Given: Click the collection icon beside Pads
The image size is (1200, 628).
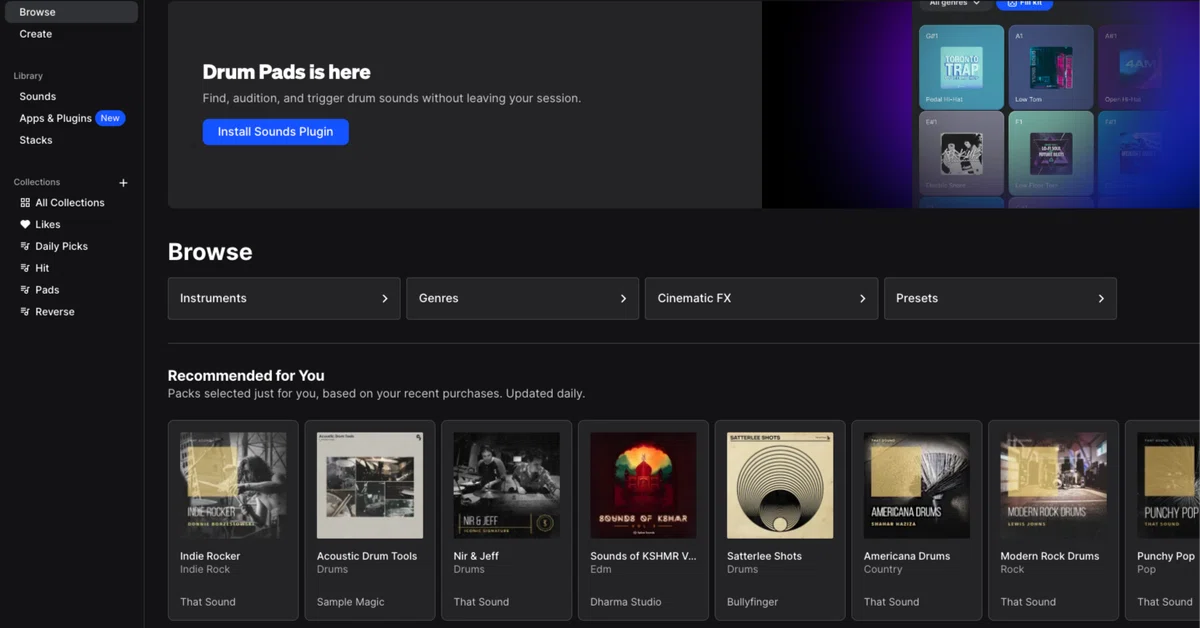Looking at the screenshot, I should point(25,290).
